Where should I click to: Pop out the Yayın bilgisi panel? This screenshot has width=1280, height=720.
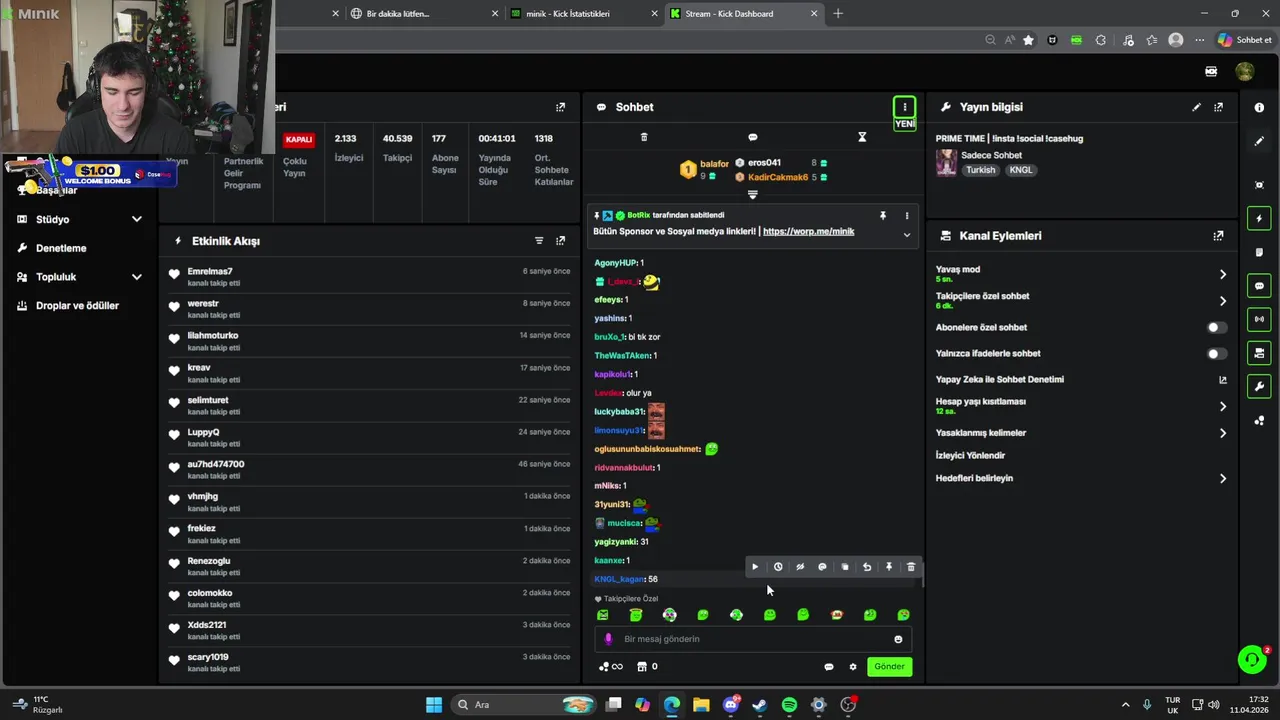(x=1218, y=107)
